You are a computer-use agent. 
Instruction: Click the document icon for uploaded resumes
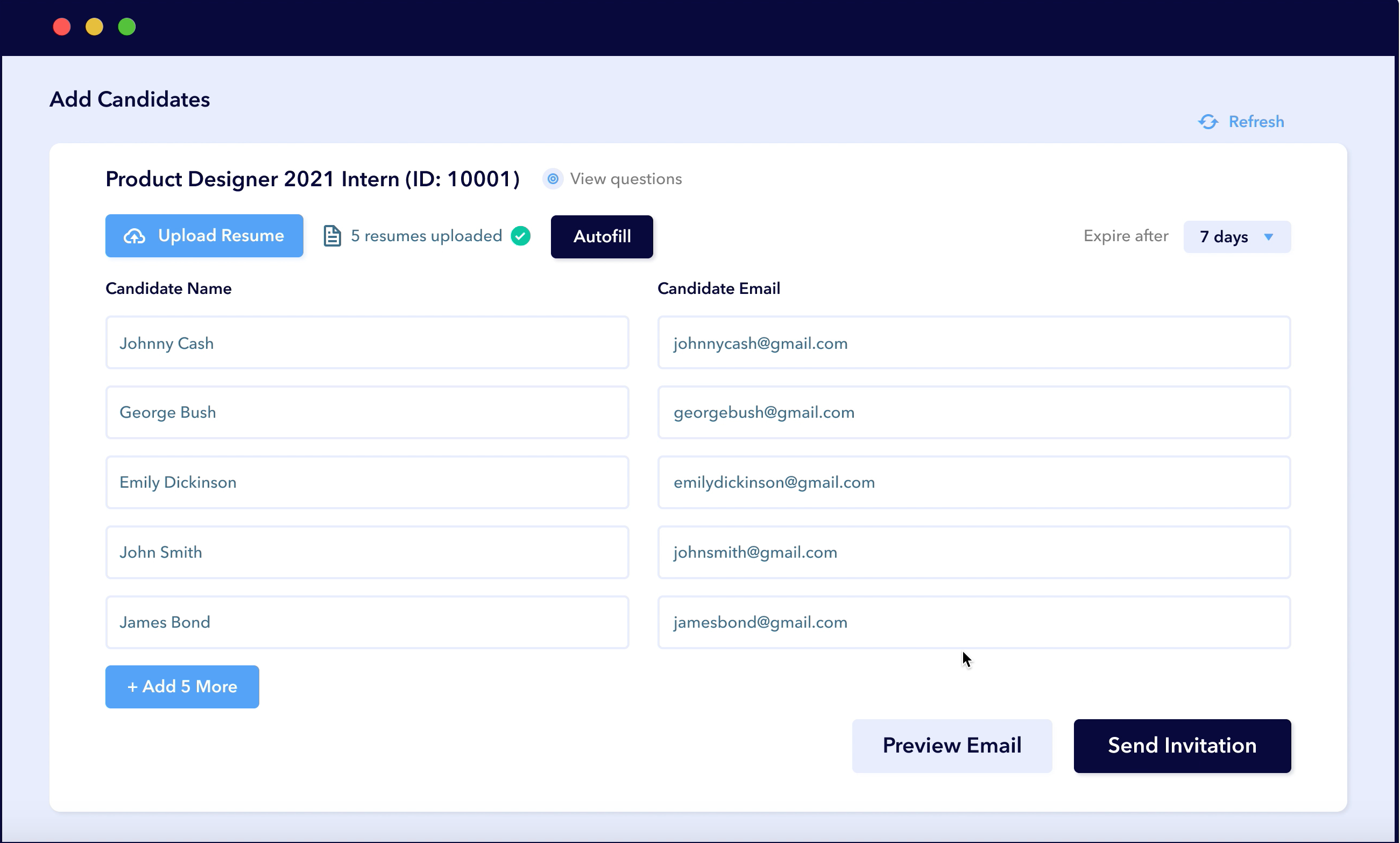pyautogui.click(x=332, y=236)
